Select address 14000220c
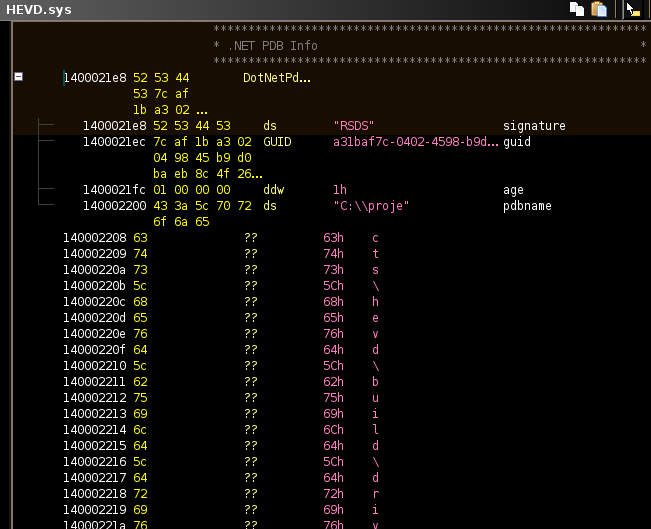651x529 pixels. pyautogui.click(x=95, y=302)
